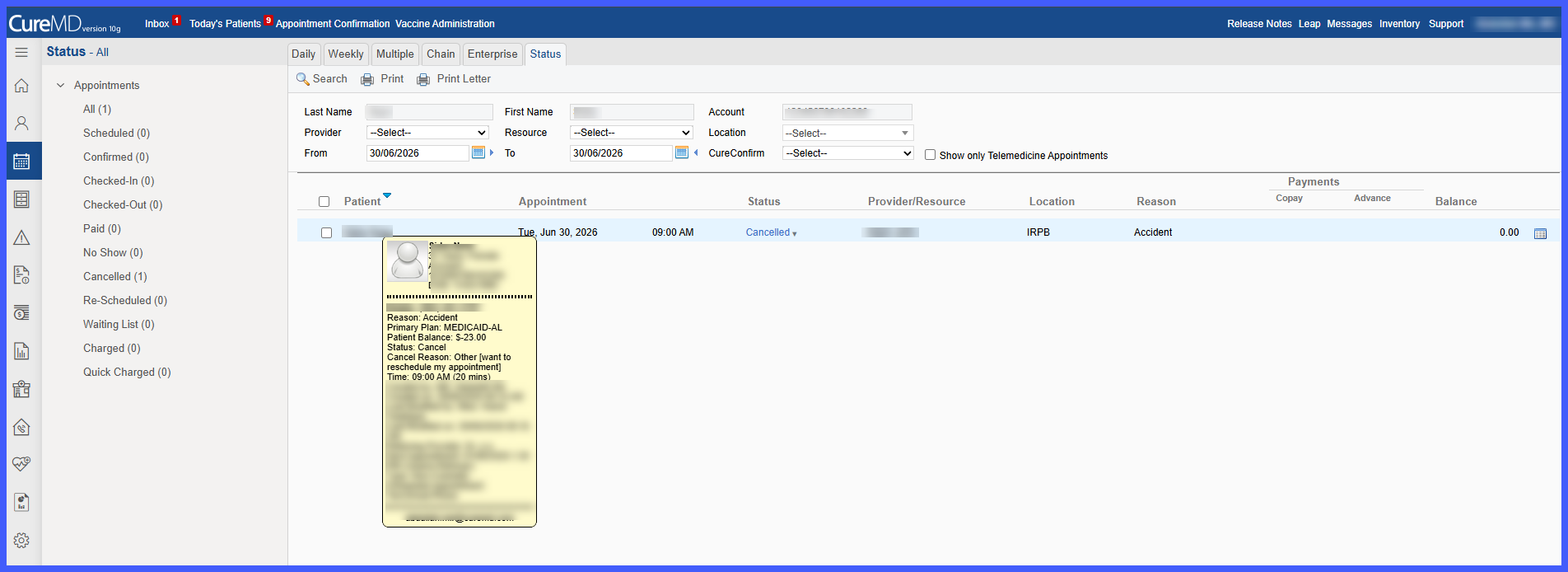Select the Status tab
The height and width of the screenshot is (572, 1568).
545,54
